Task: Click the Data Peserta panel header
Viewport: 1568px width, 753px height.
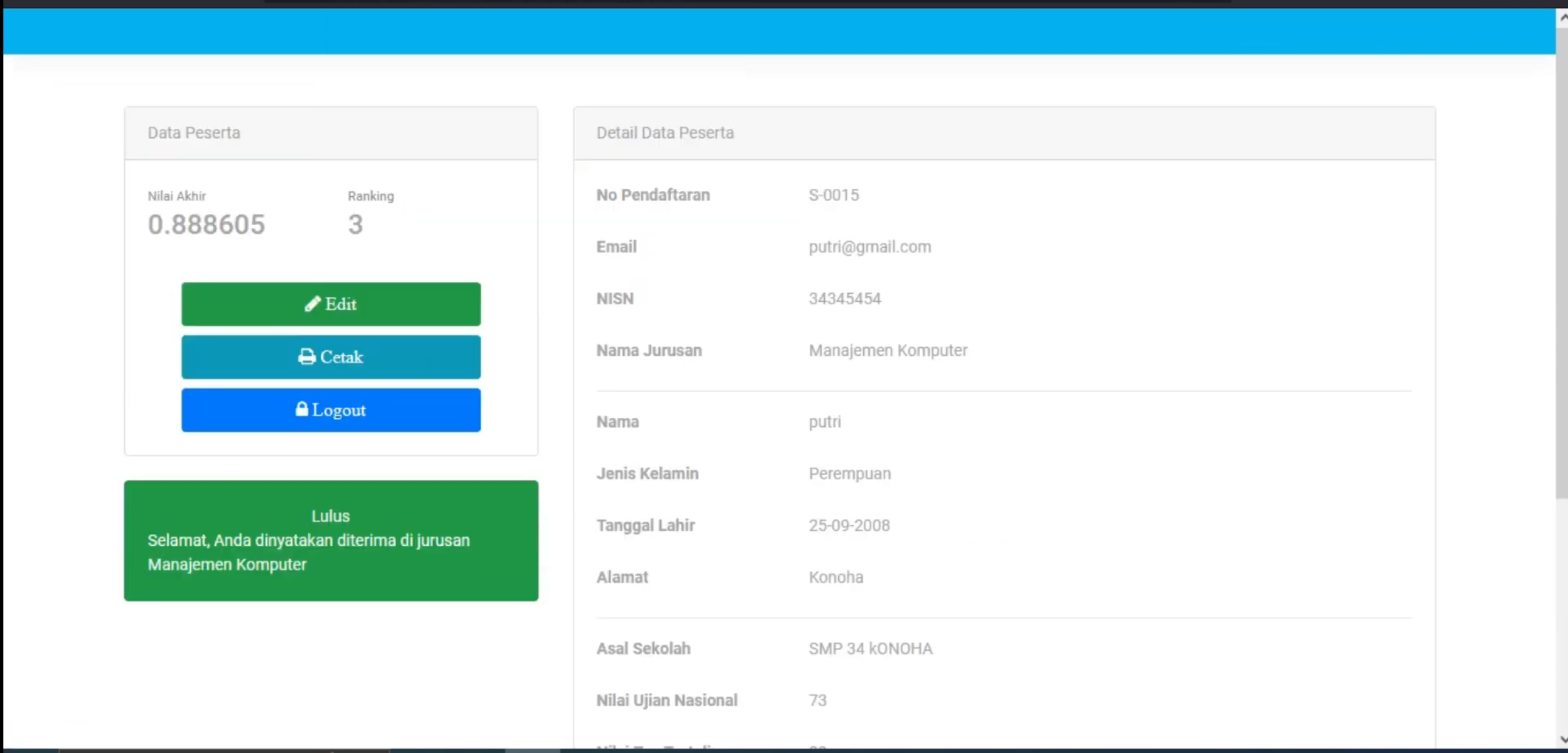Action: coord(331,133)
